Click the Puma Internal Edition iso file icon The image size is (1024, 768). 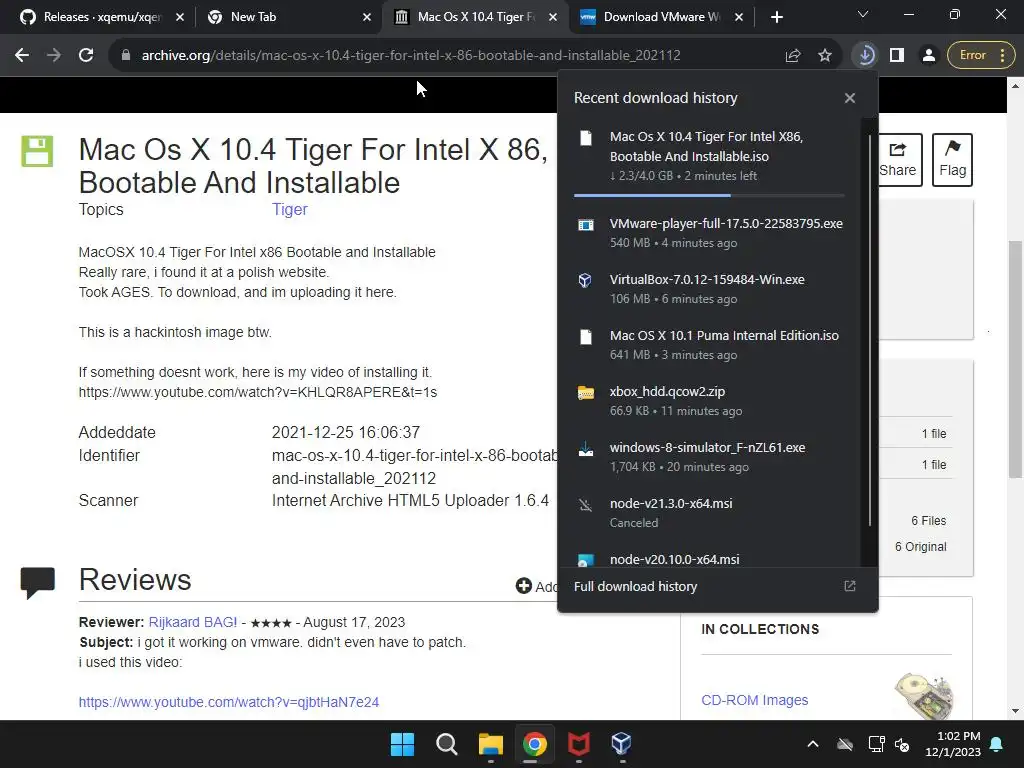coord(586,337)
